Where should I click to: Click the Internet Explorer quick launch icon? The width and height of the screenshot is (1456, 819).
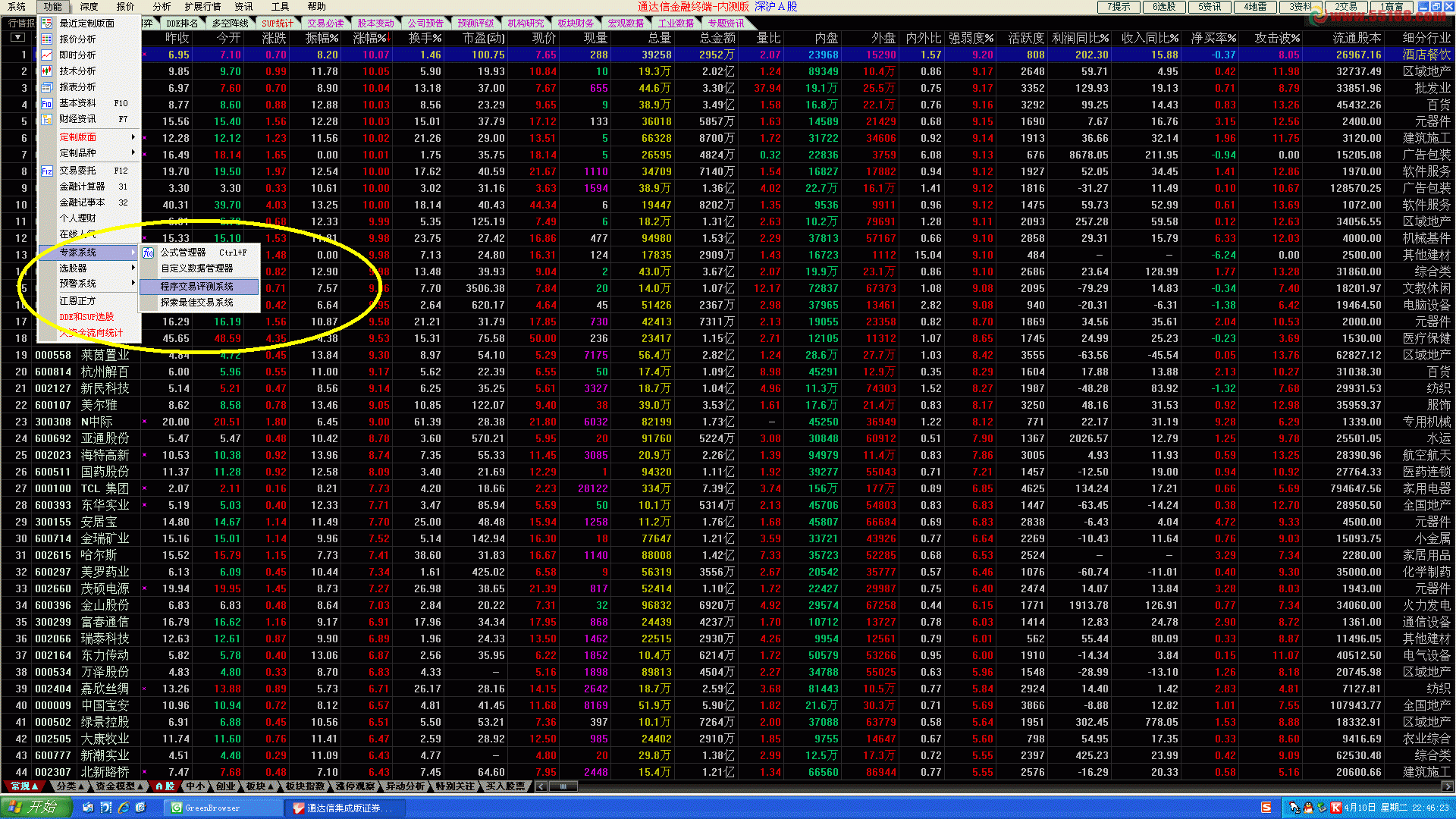[124, 808]
